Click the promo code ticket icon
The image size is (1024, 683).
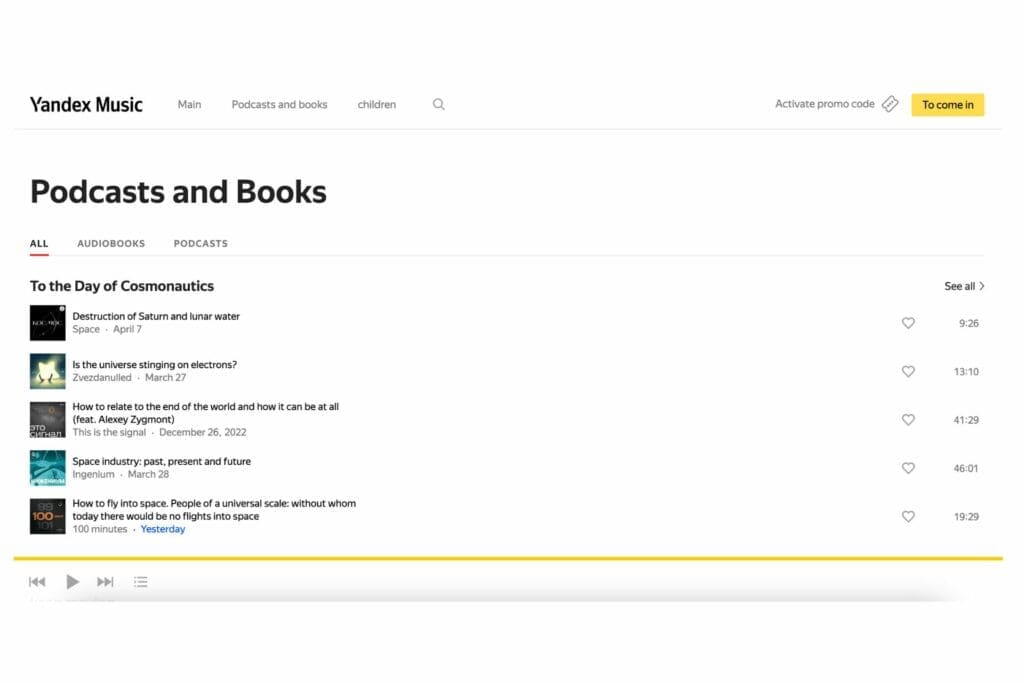click(890, 104)
